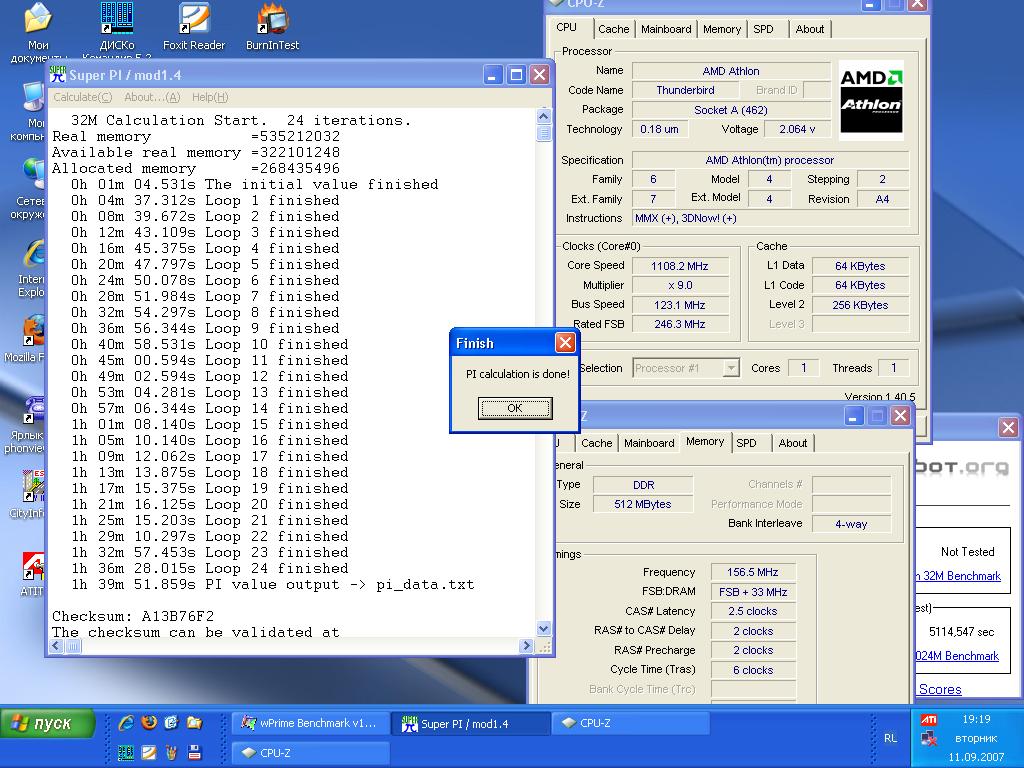Select the CPU tab in upper CPU-Z window
Image resolution: width=1024 pixels, height=768 pixels.
point(566,27)
